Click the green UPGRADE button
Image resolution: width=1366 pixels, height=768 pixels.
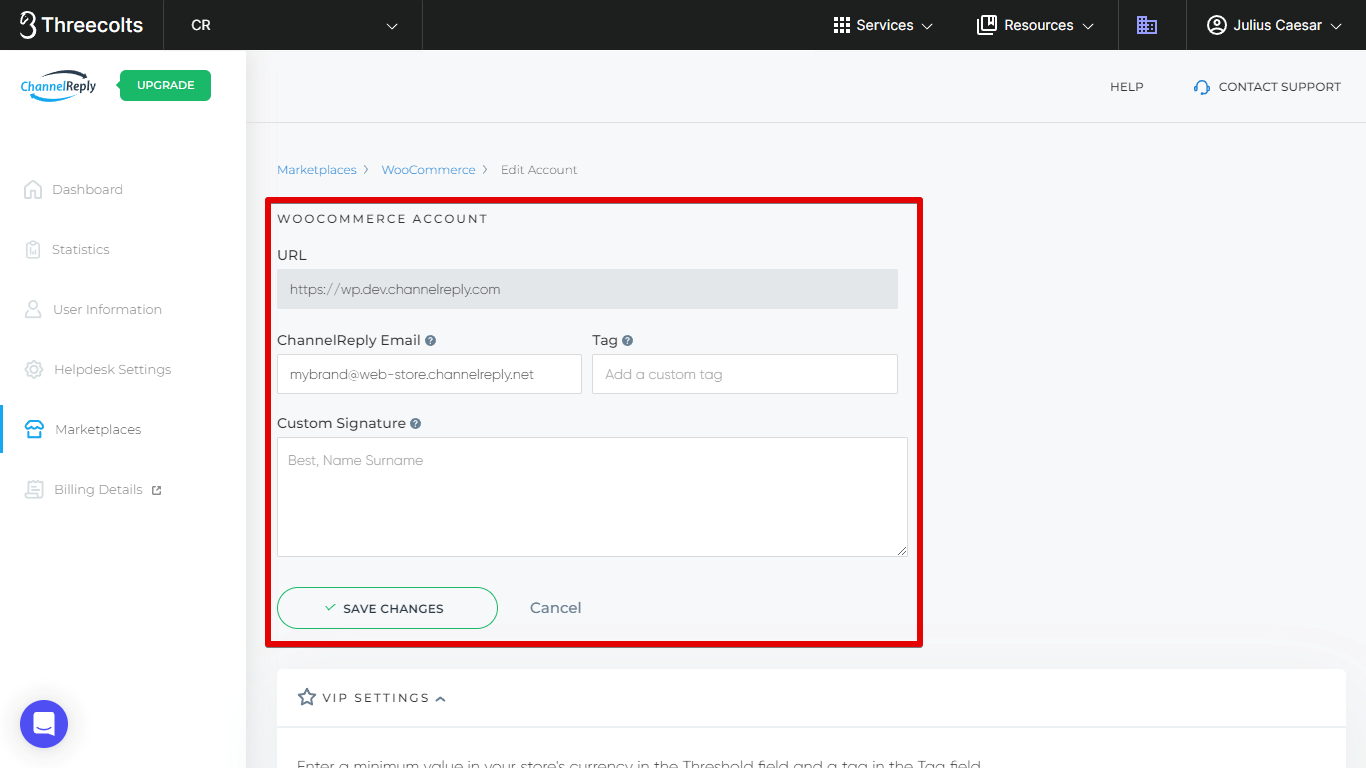point(165,85)
